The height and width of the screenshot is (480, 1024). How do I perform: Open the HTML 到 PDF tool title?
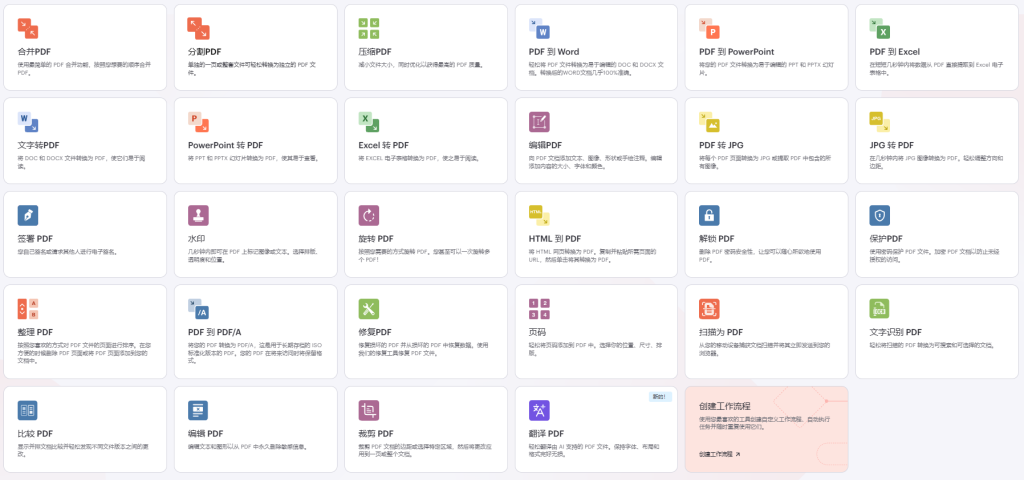[554, 239]
